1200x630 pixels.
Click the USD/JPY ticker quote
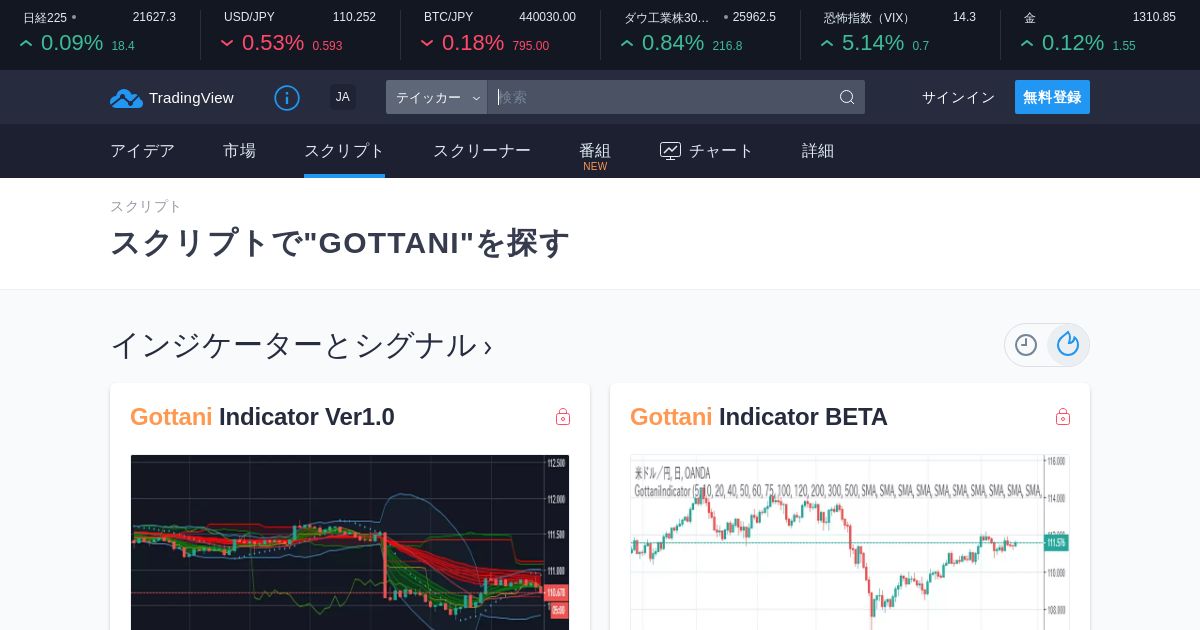click(300, 31)
